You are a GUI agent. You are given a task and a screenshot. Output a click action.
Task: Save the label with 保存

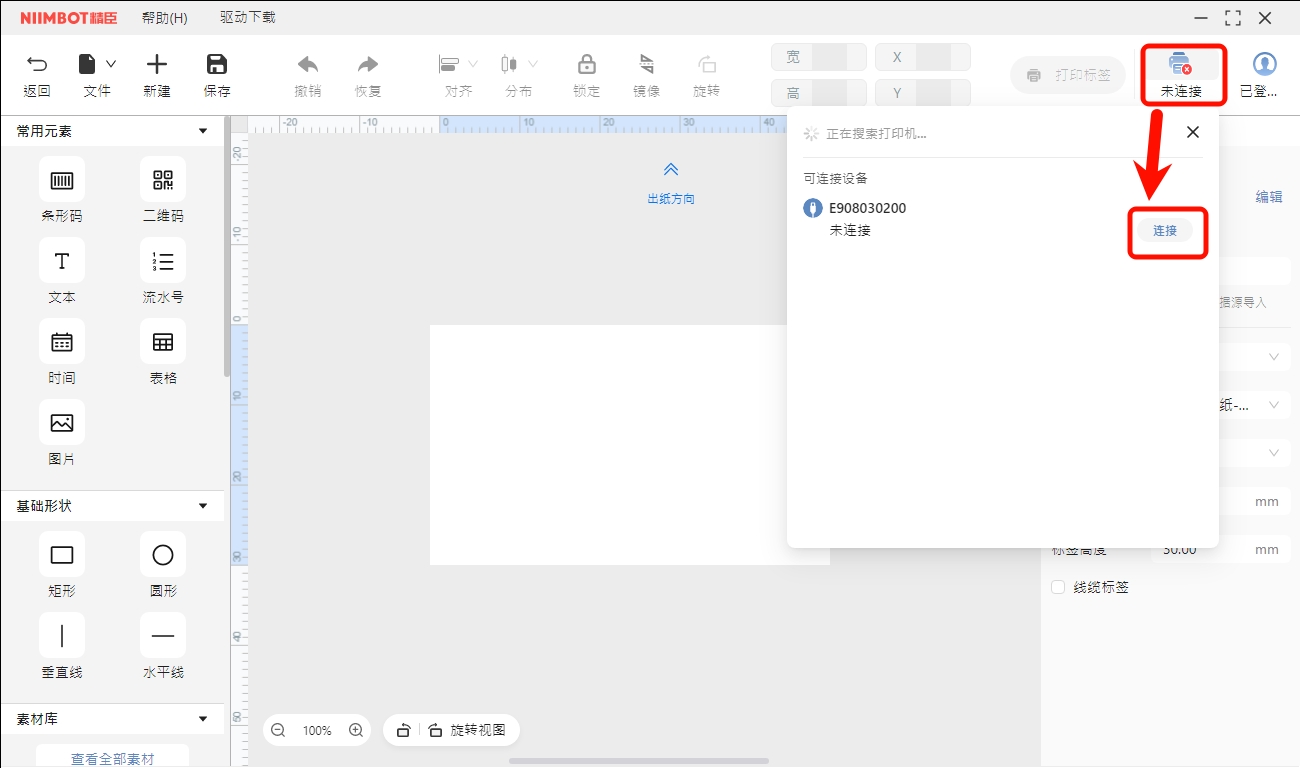[217, 65]
